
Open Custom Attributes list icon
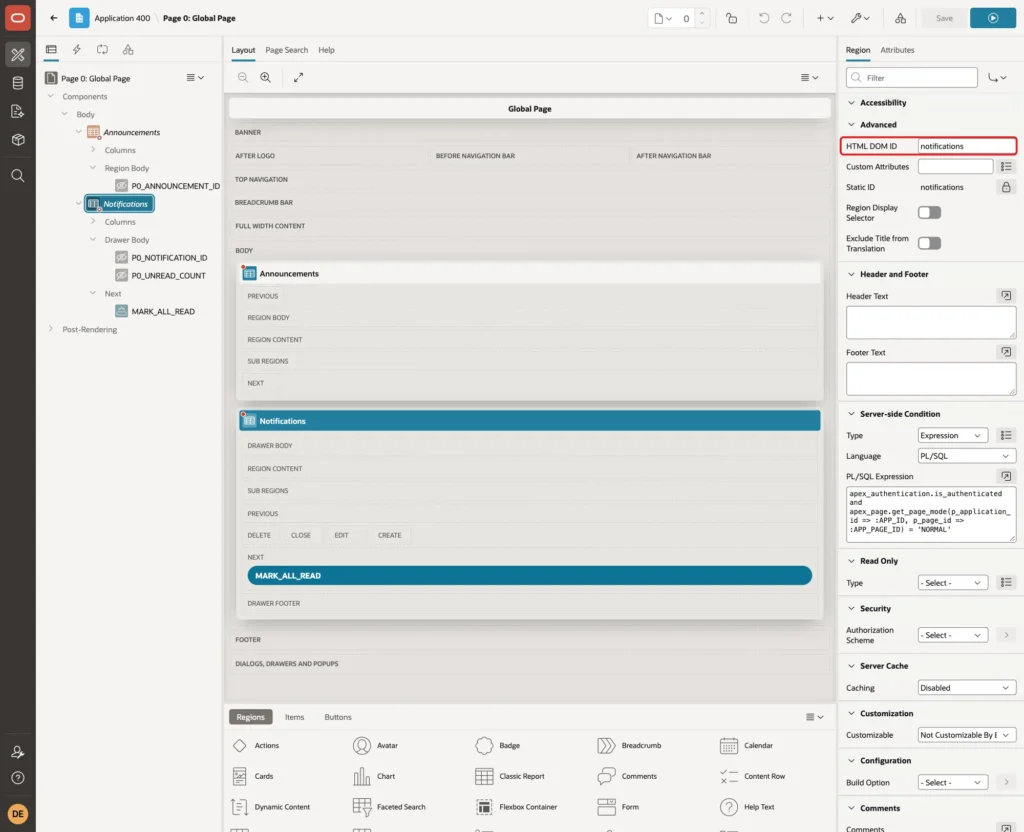pos(1006,167)
